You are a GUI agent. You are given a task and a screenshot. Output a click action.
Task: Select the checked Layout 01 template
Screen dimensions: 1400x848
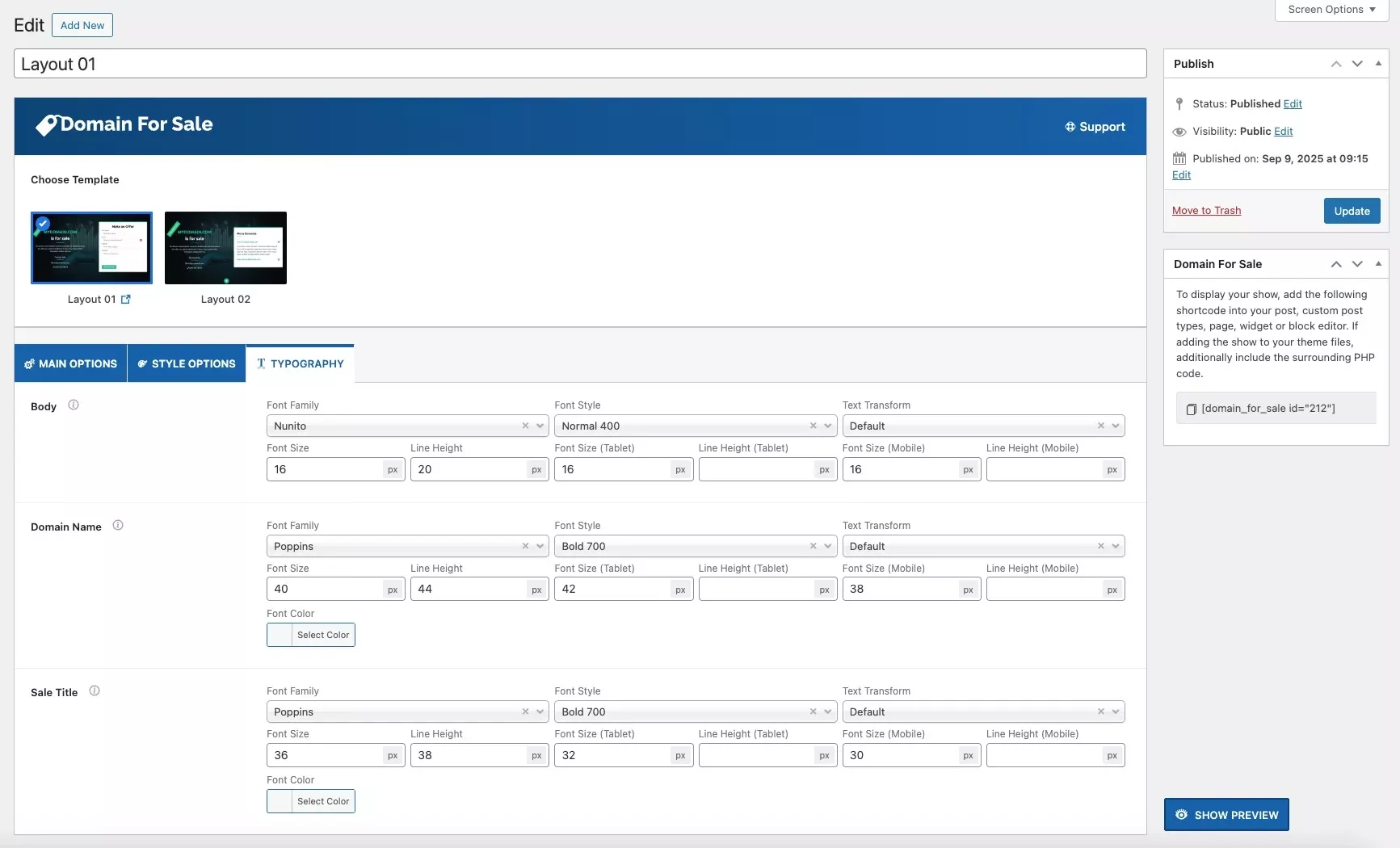point(91,248)
